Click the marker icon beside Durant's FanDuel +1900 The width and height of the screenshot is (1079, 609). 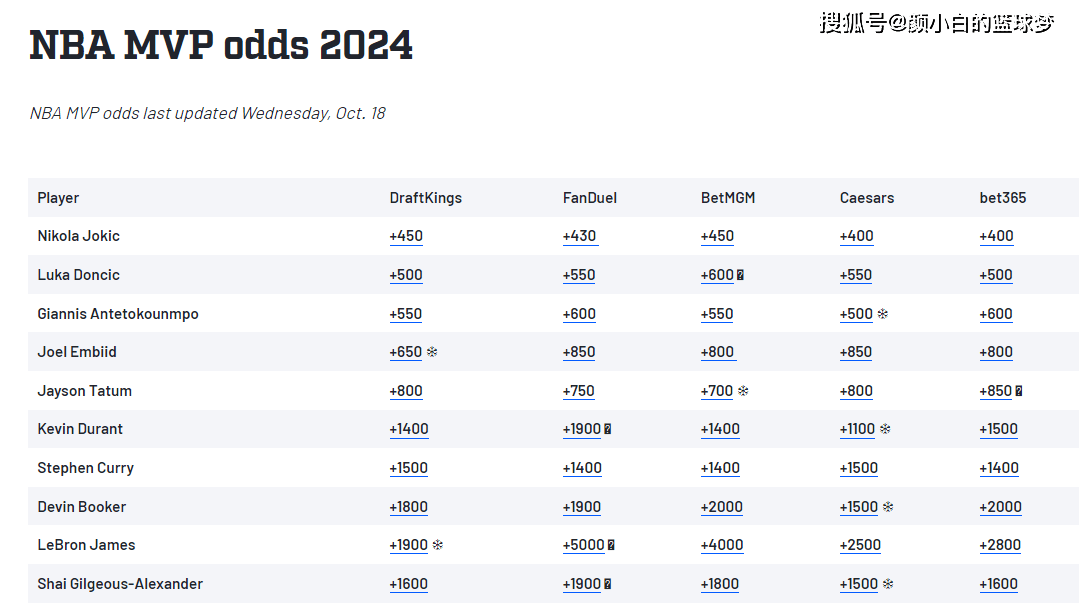point(607,429)
